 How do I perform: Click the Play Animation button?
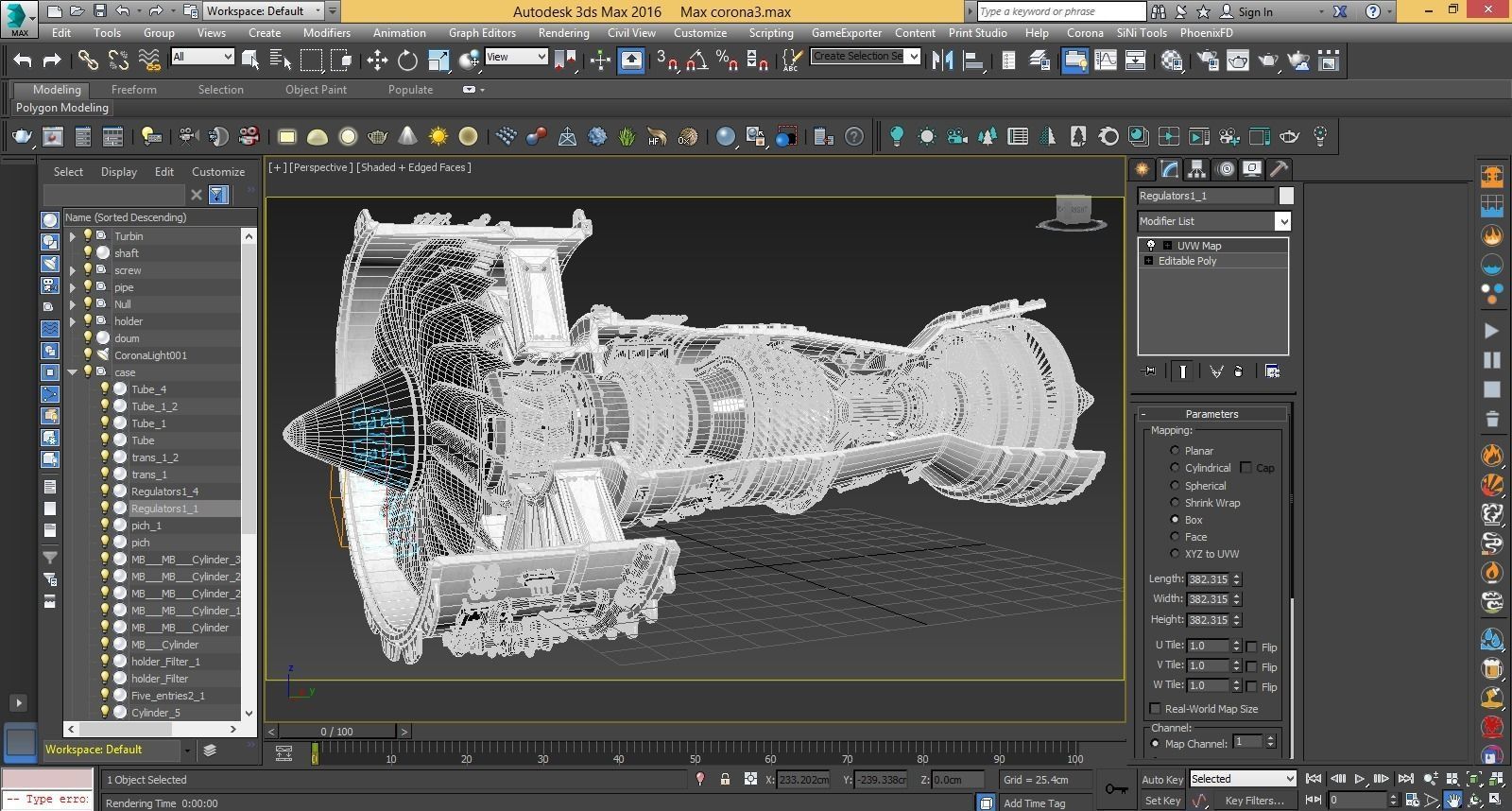1360,779
